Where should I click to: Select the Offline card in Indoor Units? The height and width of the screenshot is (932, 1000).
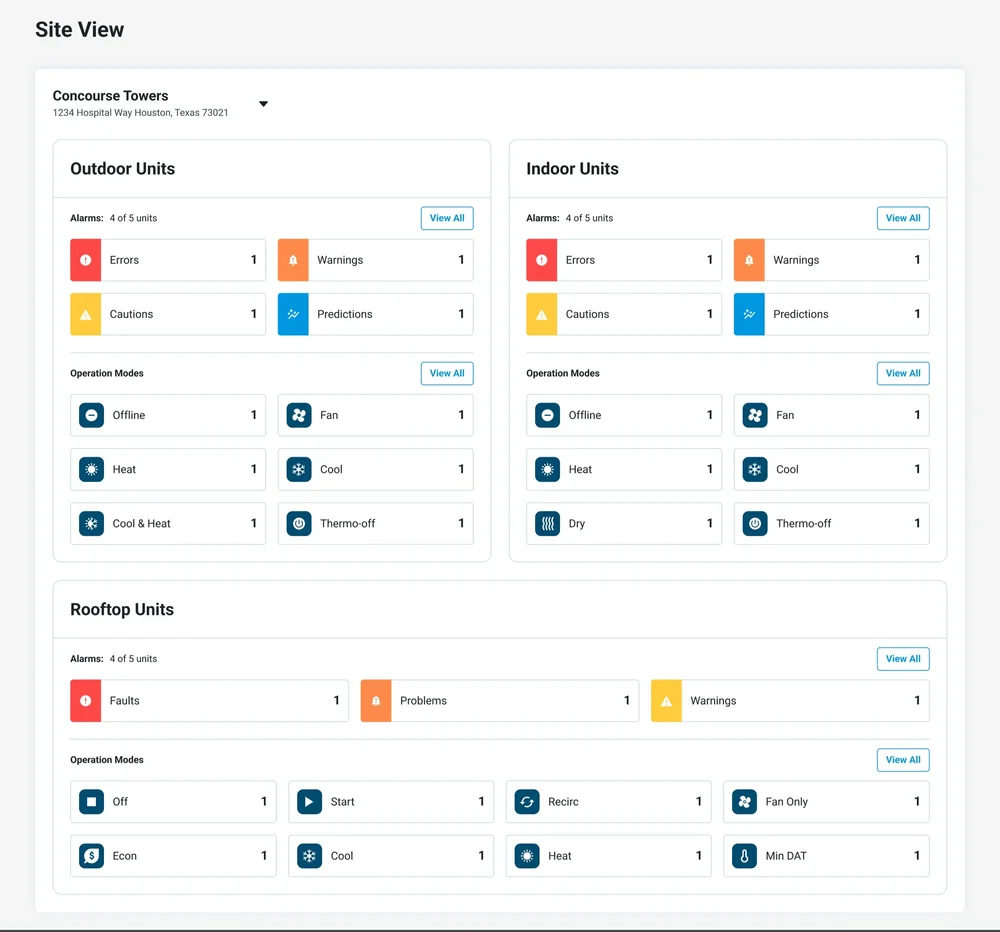pyautogui.click(x=624, y=415)
